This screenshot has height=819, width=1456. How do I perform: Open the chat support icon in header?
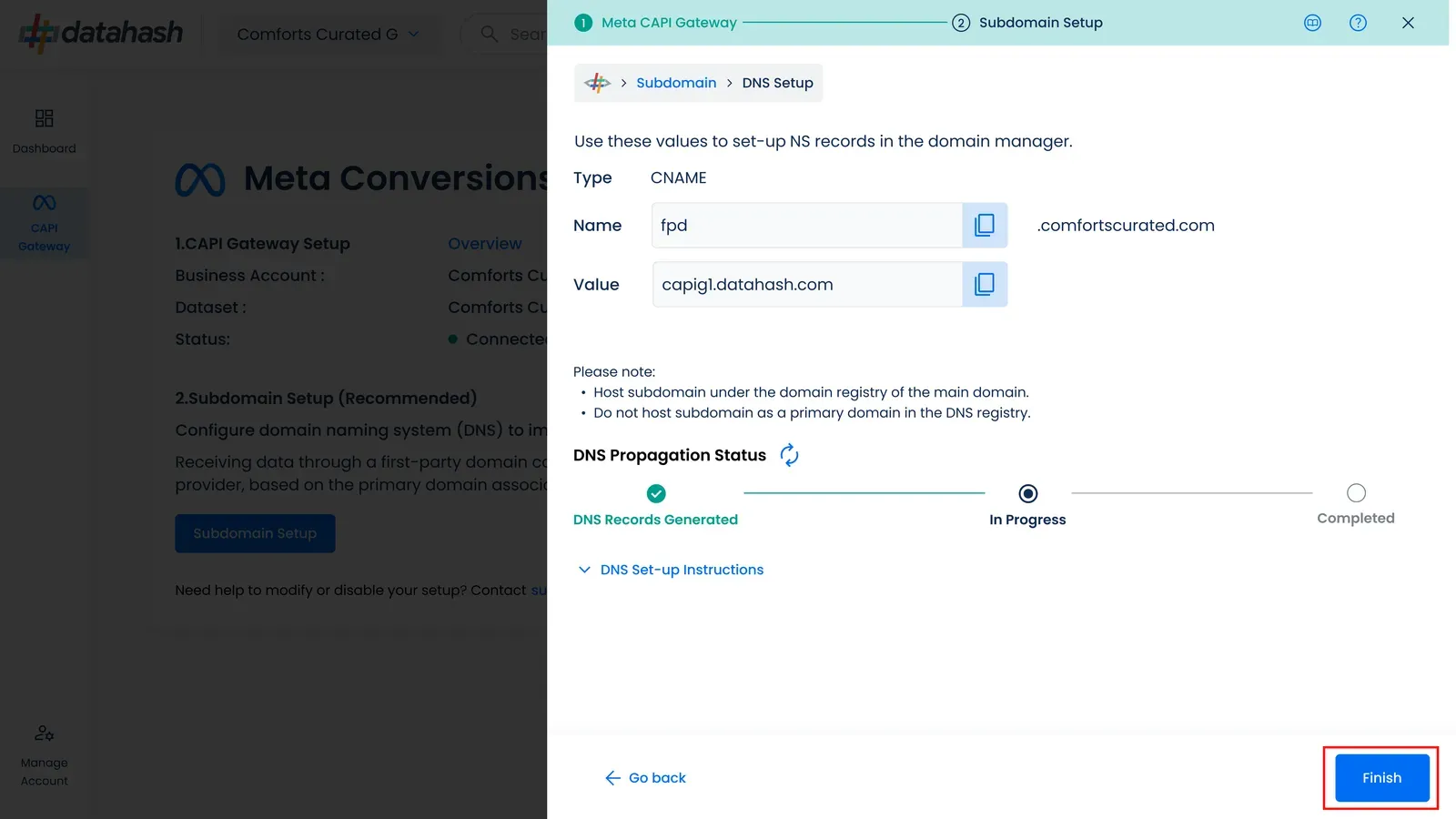coord(1312,23)
